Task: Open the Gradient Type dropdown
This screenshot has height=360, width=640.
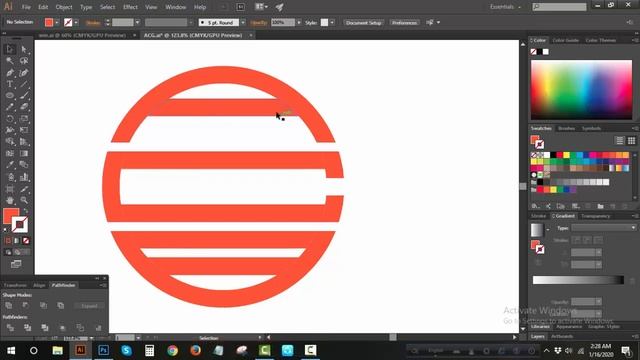Action: pyautogui.click(x=604, y=228)
